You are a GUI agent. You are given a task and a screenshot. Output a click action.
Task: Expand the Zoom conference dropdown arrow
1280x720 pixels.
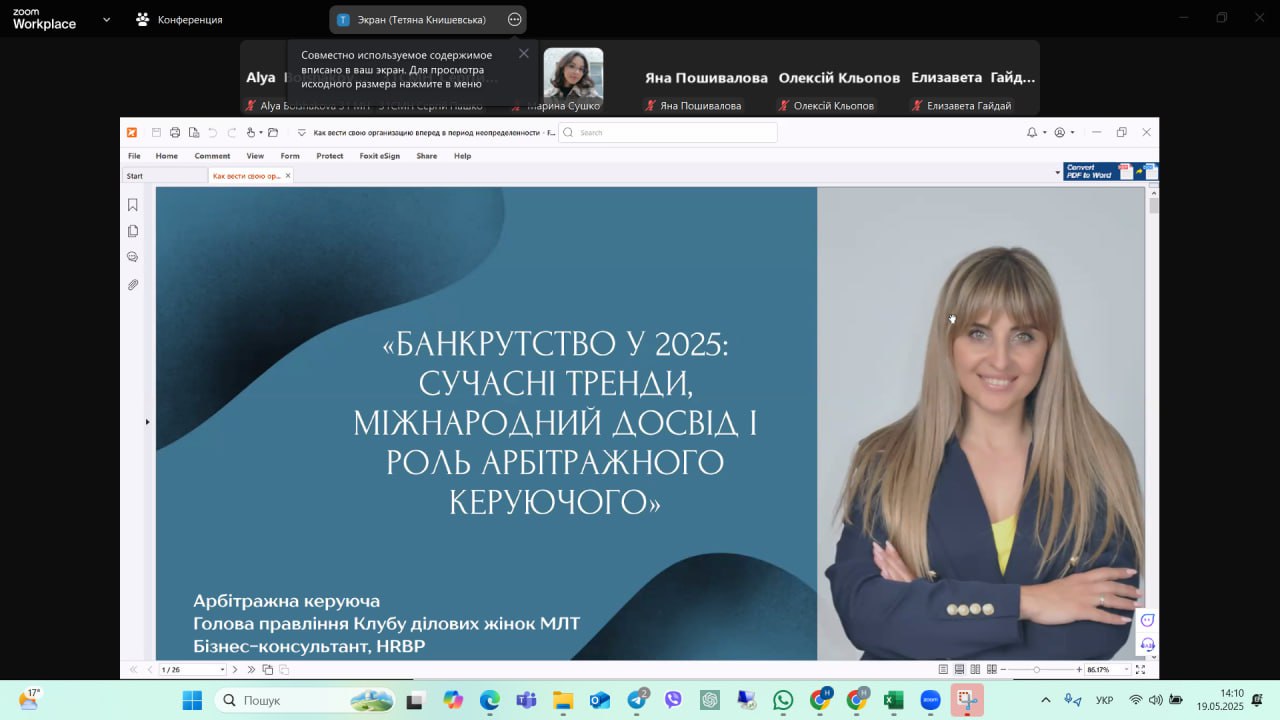tap(106, 19)
